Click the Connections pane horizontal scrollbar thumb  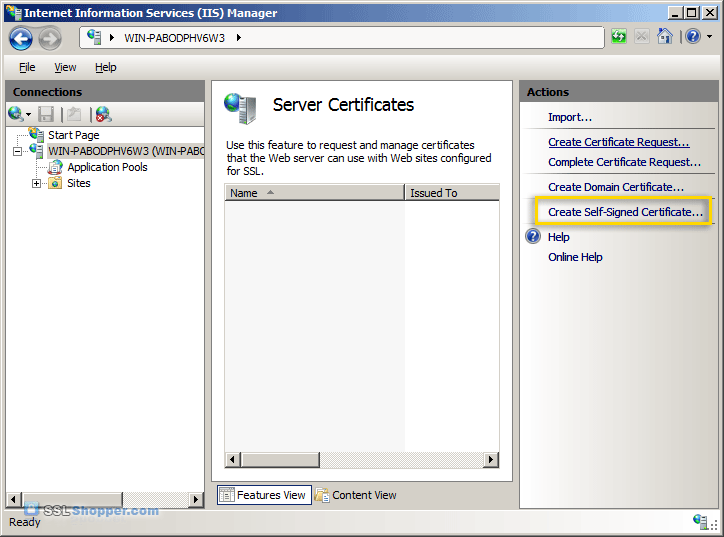tap(72, 499)
